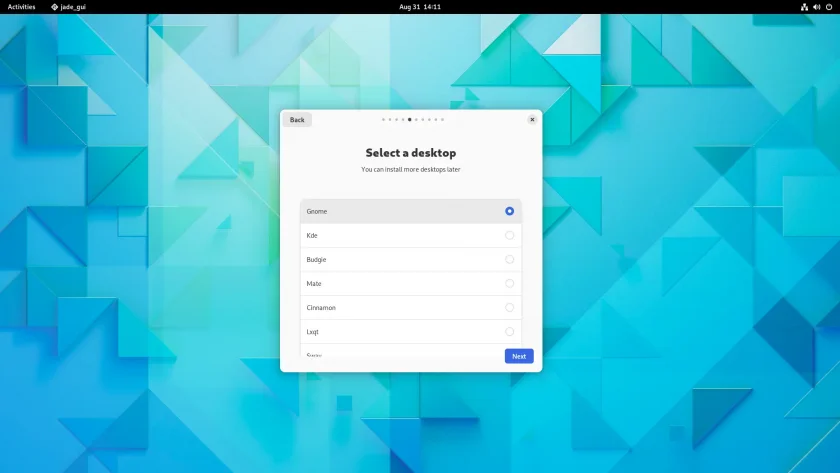Image resolution: width=840 pixels, height=473 pixels.
Task: Select the Cinnamon radio button
Action: pos(509,307)
